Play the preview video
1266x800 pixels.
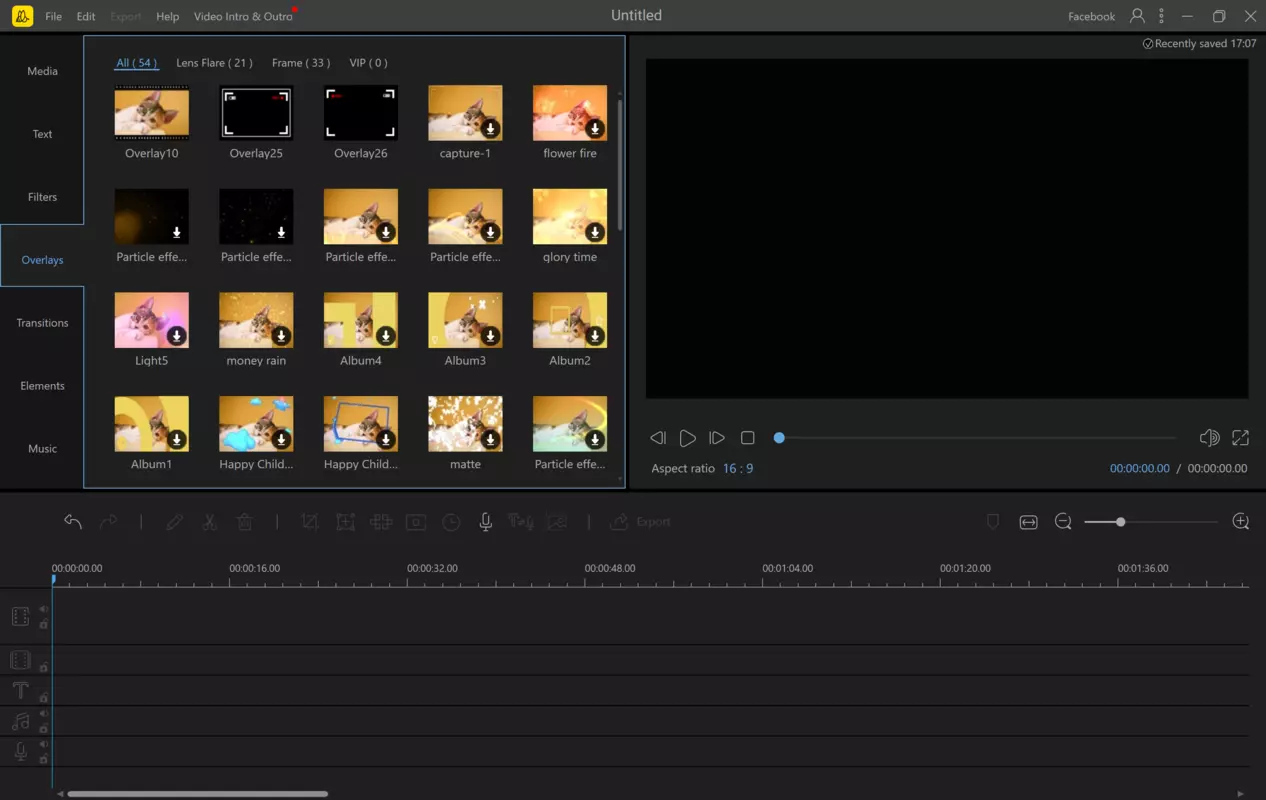coord(687,438)
